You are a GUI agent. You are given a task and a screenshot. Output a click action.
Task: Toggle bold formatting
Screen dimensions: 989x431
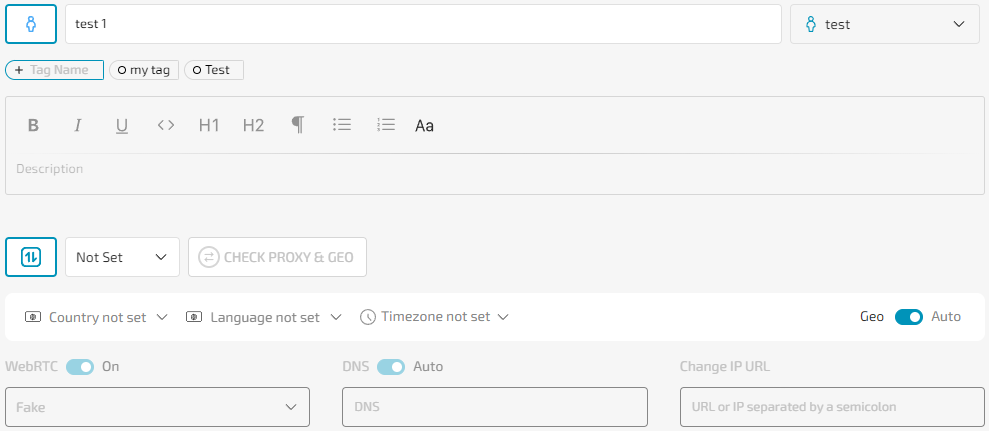pyautogui.click(x=33, y=126)
